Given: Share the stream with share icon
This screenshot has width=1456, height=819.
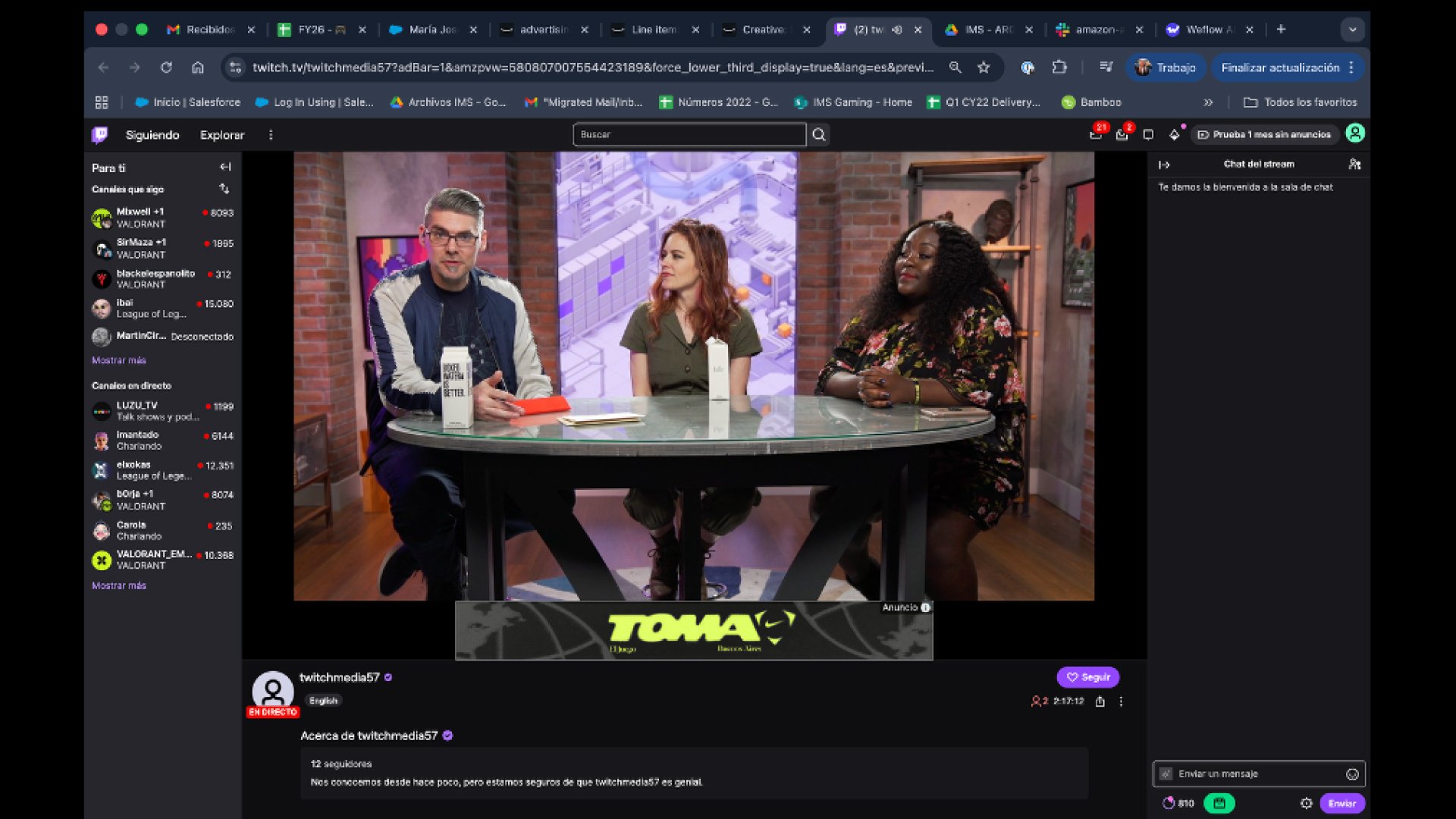Looking at the screenshot, I should [x=1100, y=701].
